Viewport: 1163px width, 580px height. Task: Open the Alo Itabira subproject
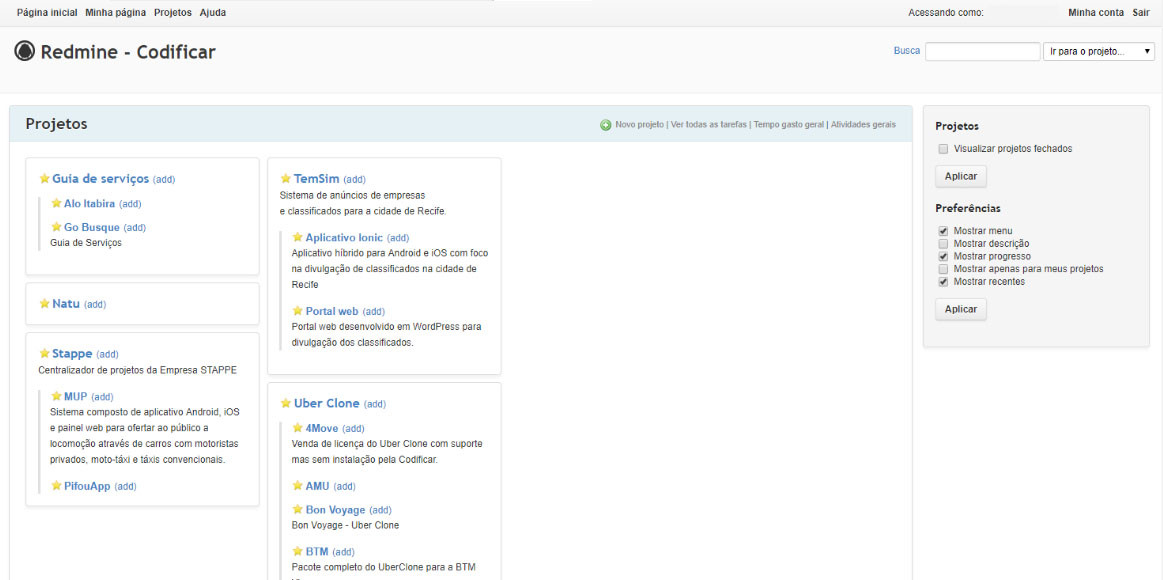click(x=90, y=203)
